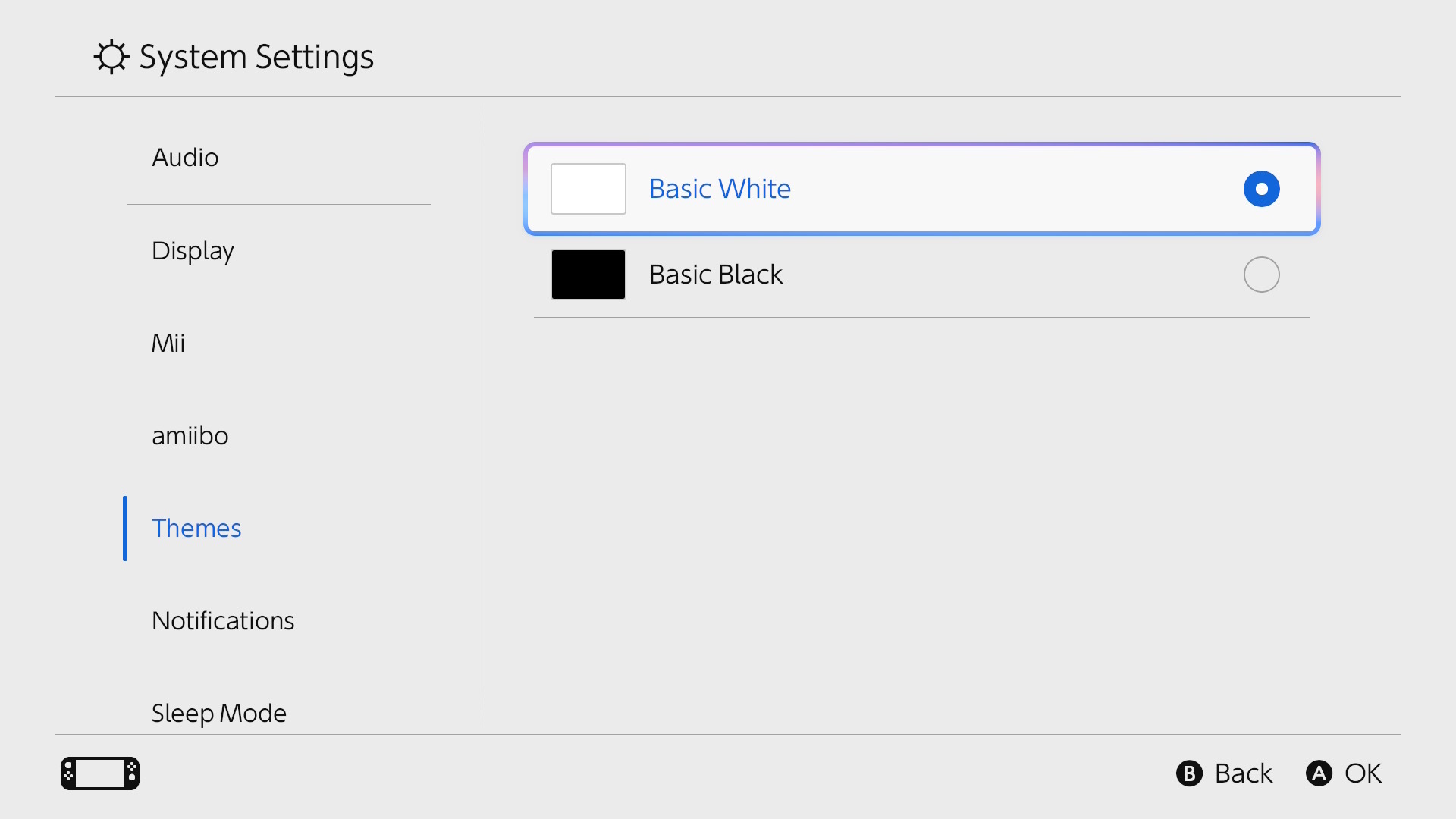
Task: Select the Themes sidebar item
Action: pos(196,529)
